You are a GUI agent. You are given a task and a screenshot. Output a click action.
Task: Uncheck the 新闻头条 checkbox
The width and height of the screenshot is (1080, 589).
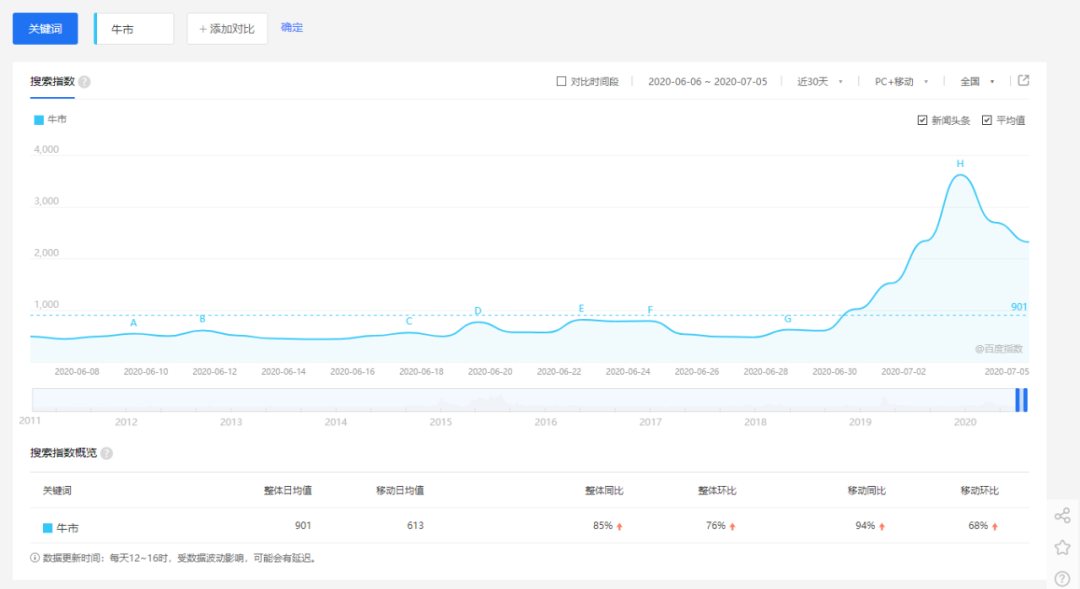[922, 120]
